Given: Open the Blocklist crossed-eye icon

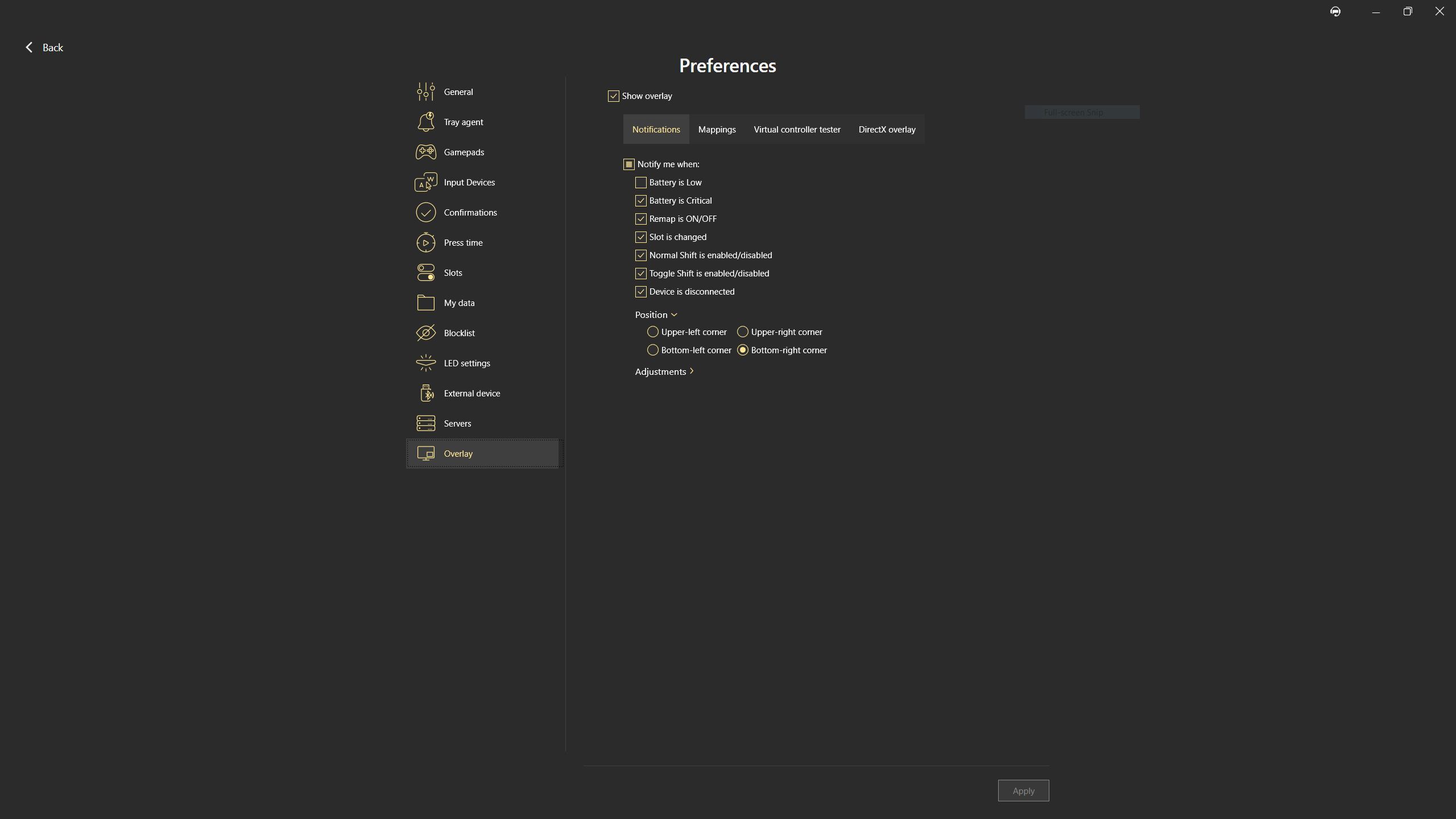Looking at the screenshot, I should 425,333.
